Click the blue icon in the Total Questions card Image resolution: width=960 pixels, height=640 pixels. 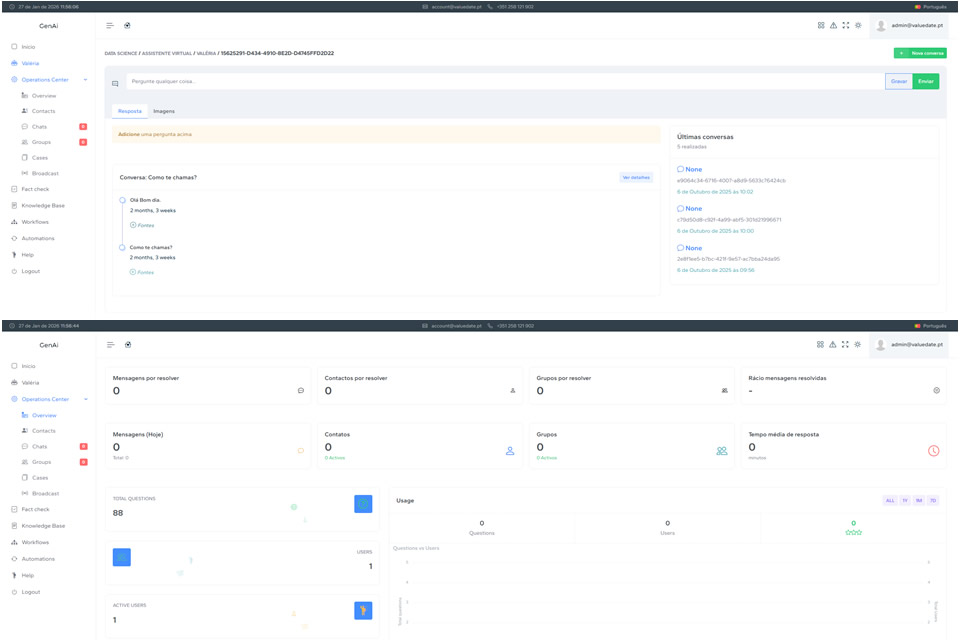tap(363, 504)
